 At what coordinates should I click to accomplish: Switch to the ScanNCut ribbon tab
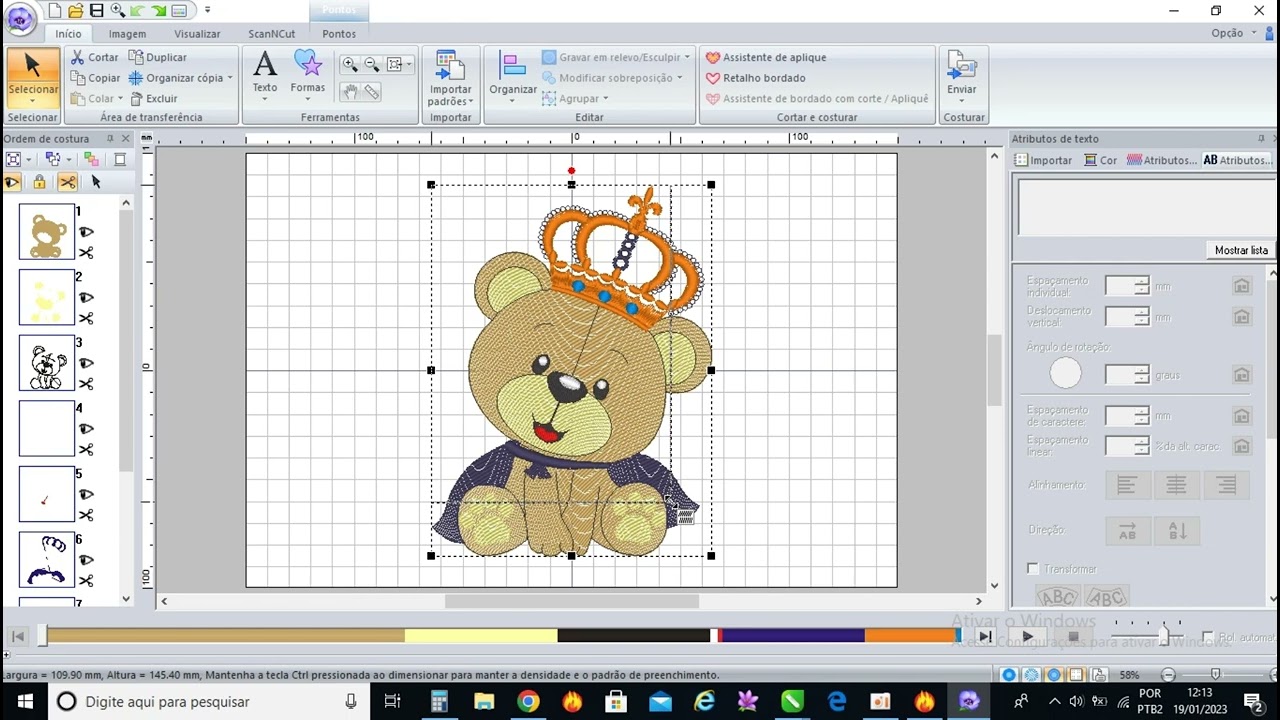(x=272, y=34)
